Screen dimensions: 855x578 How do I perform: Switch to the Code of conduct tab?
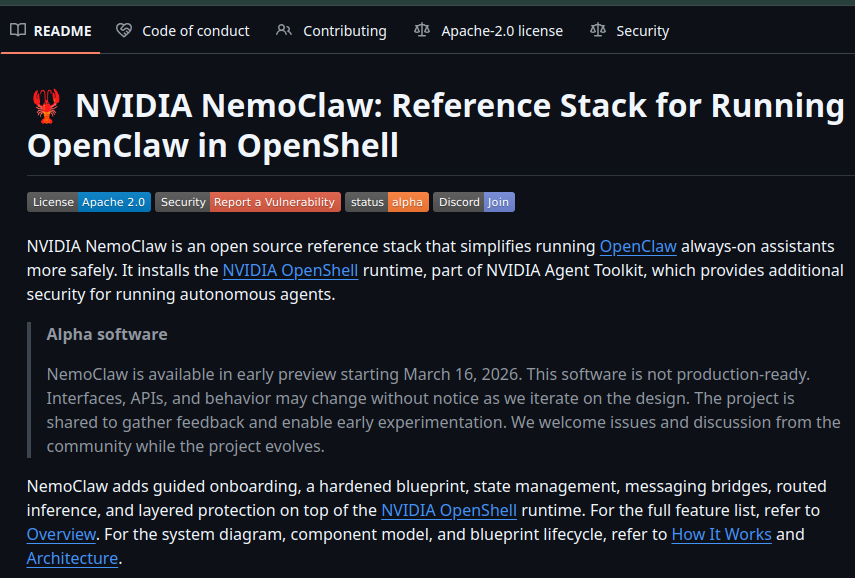195,31
